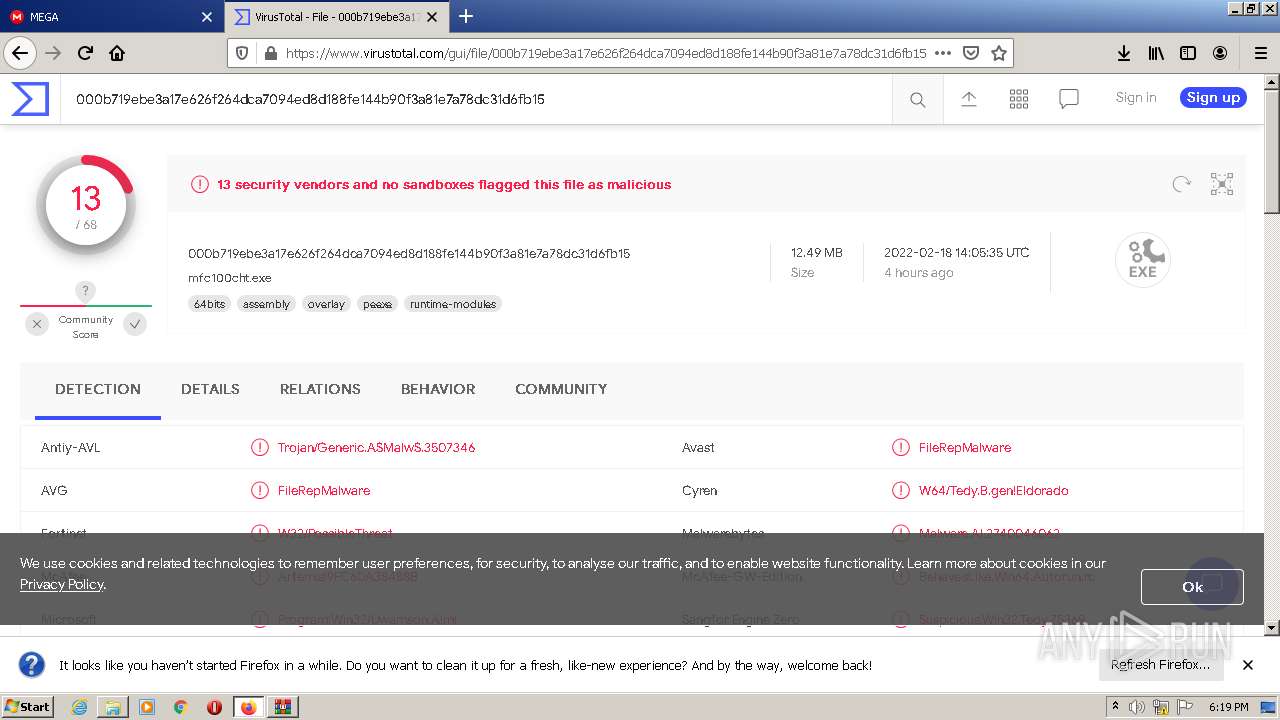
Task: Show hidden tray icons arrow
Action: pyautogui.click(x=1115, y=707)
